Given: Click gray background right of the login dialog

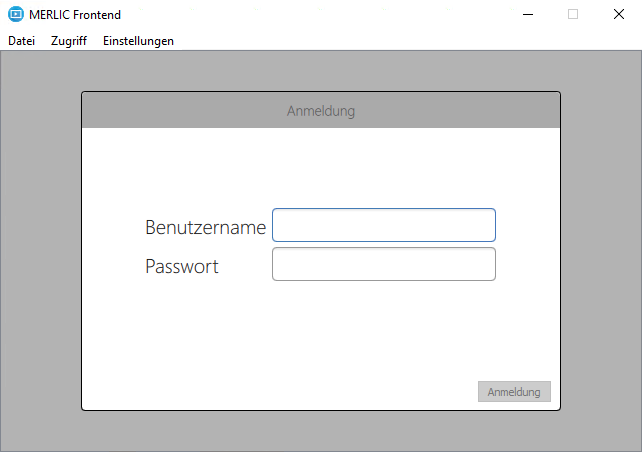Looking at the screenshot, I should tap(600, 250).
